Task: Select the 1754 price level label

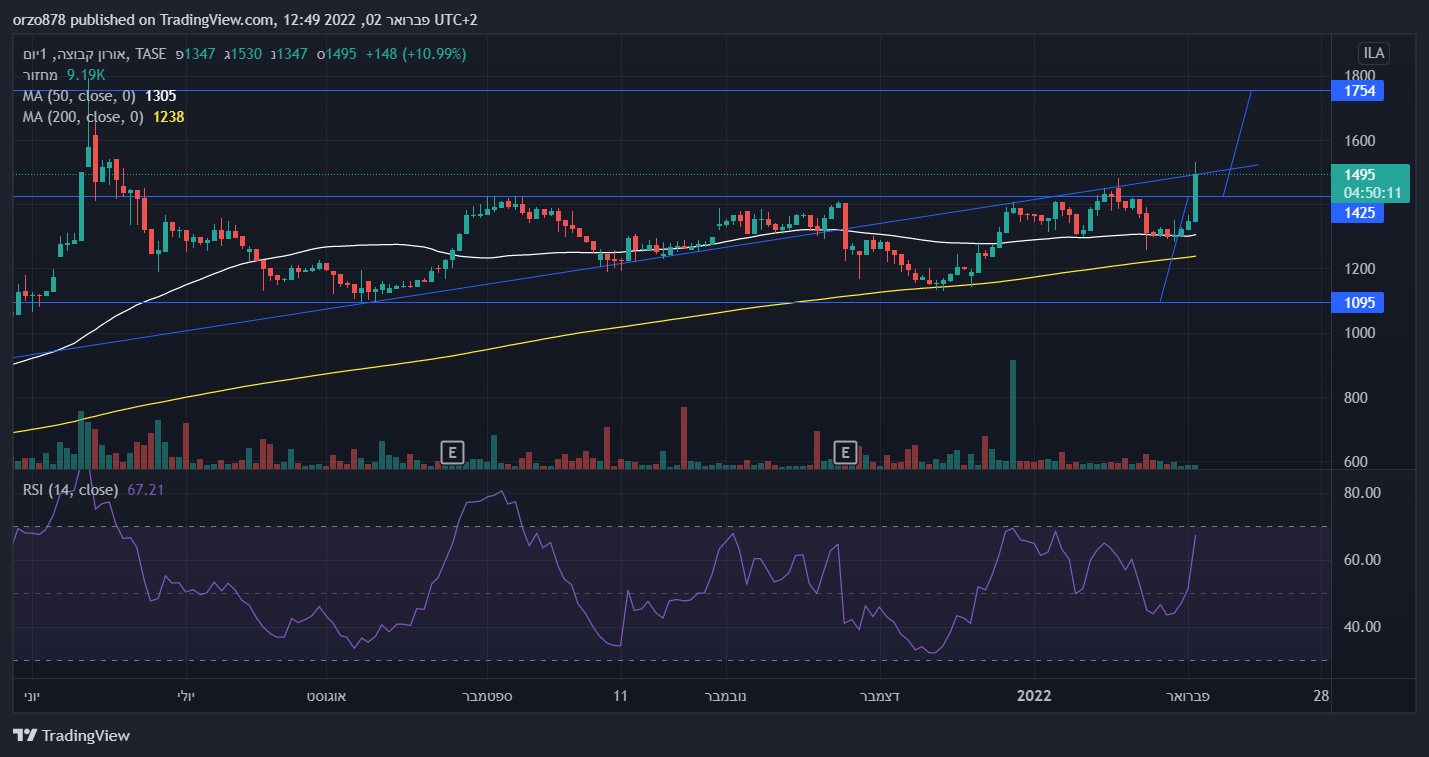Action: pyautogui.click(x=1360, y=91)
